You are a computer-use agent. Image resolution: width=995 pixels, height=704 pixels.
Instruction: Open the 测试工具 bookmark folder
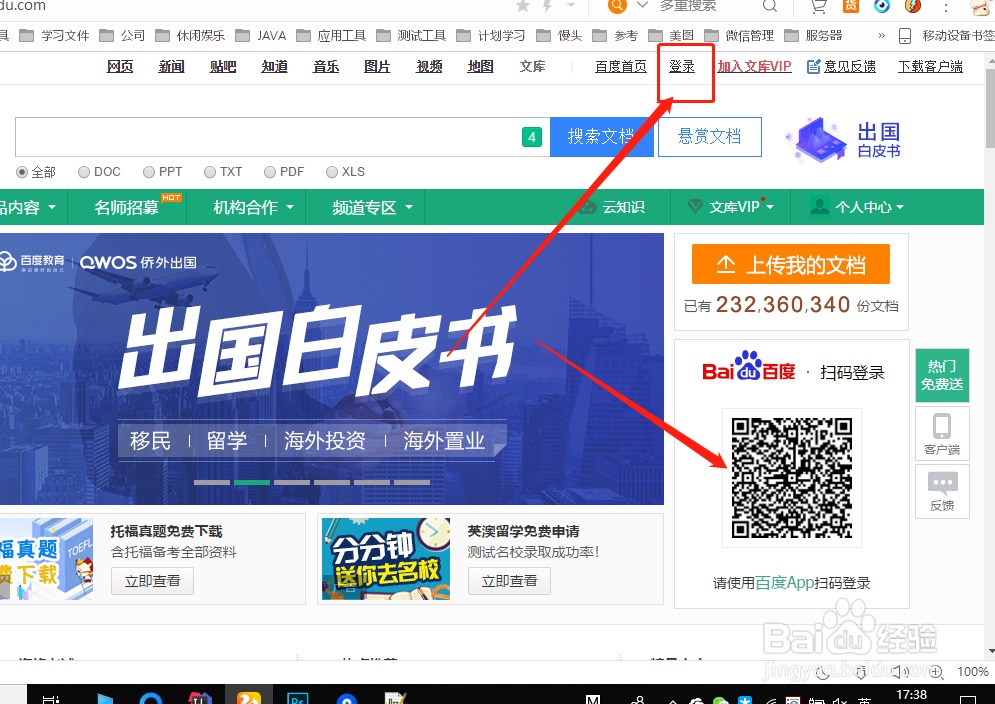click(x=411, y=36)
